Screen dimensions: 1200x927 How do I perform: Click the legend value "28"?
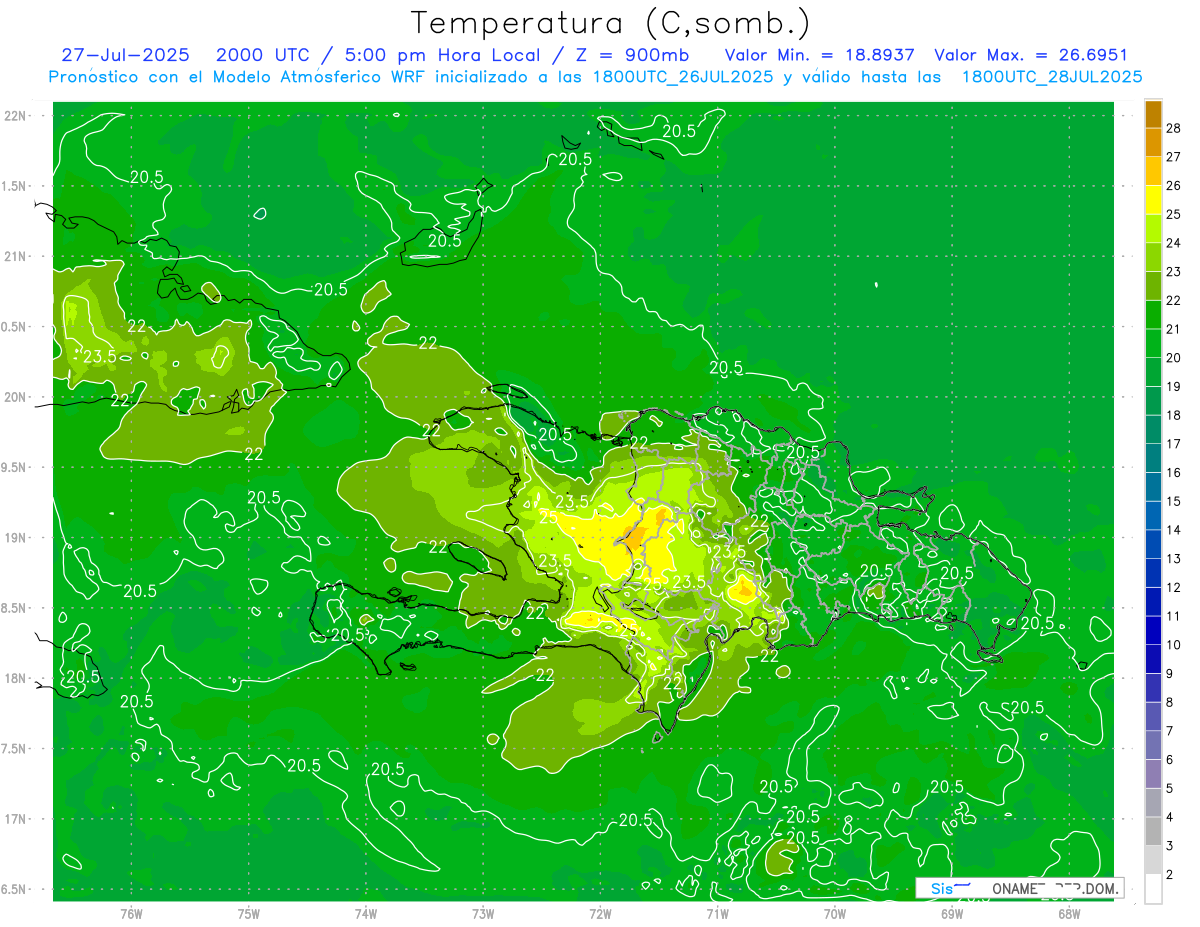pos(1174,127)
